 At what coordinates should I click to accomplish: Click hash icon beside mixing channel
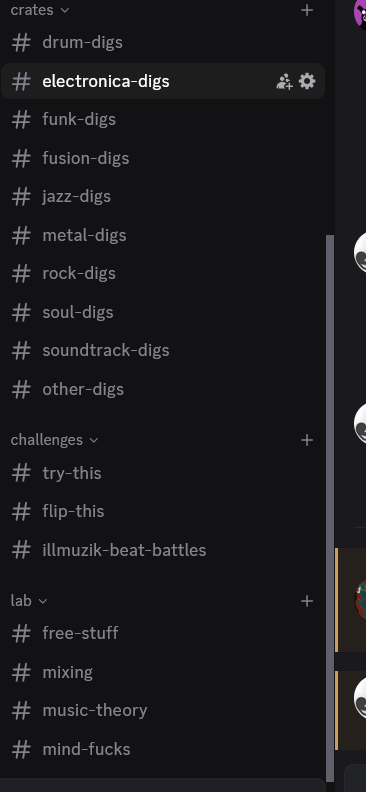coord(21,672)
